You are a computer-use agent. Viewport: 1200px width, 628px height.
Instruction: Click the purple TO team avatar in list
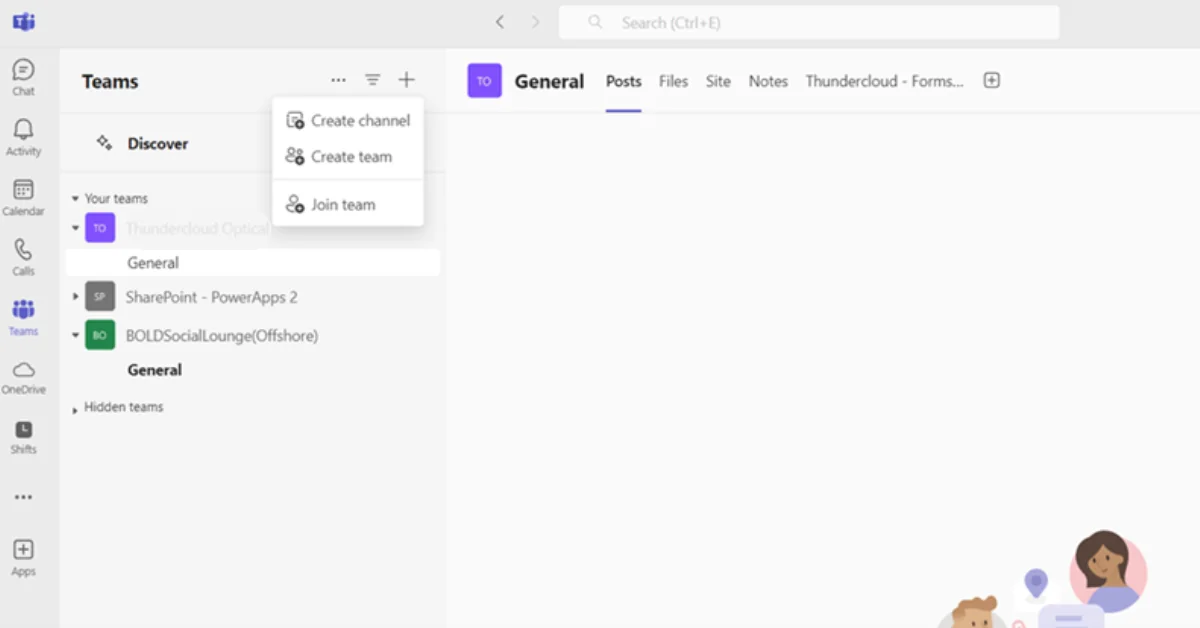[x=100, y=228]
